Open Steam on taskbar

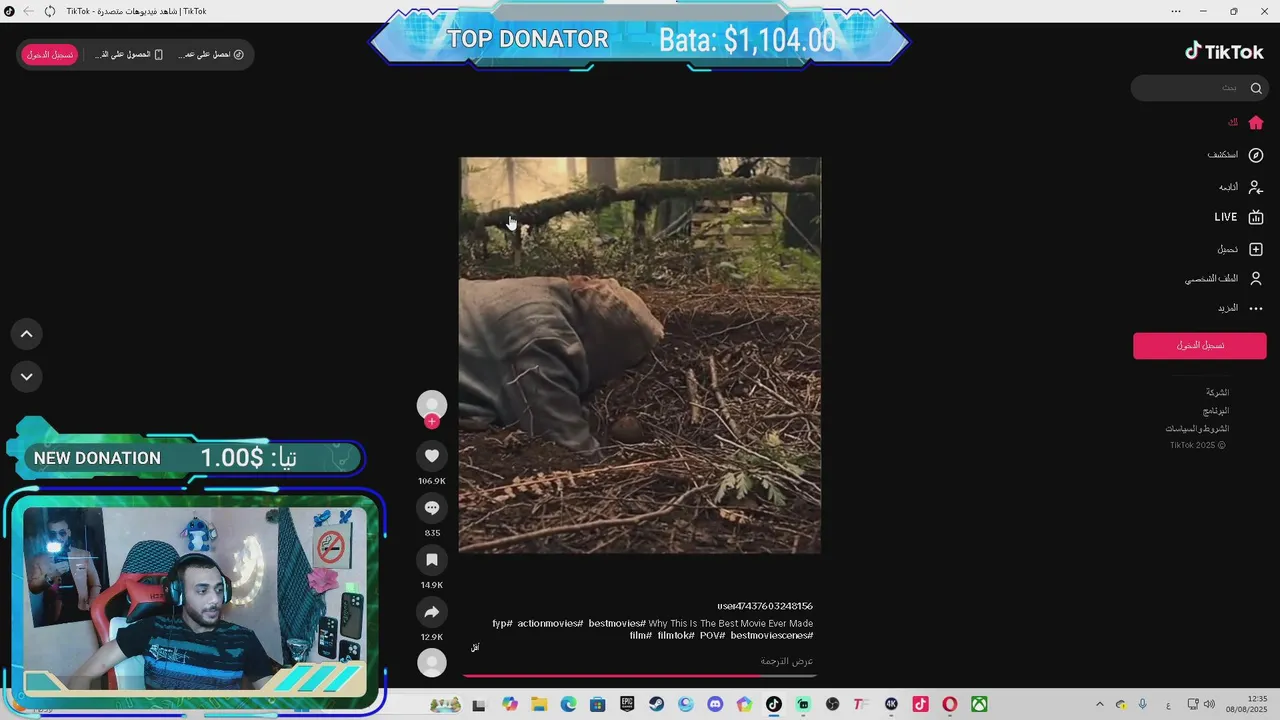pyautogui.click(x=656, y=705)
